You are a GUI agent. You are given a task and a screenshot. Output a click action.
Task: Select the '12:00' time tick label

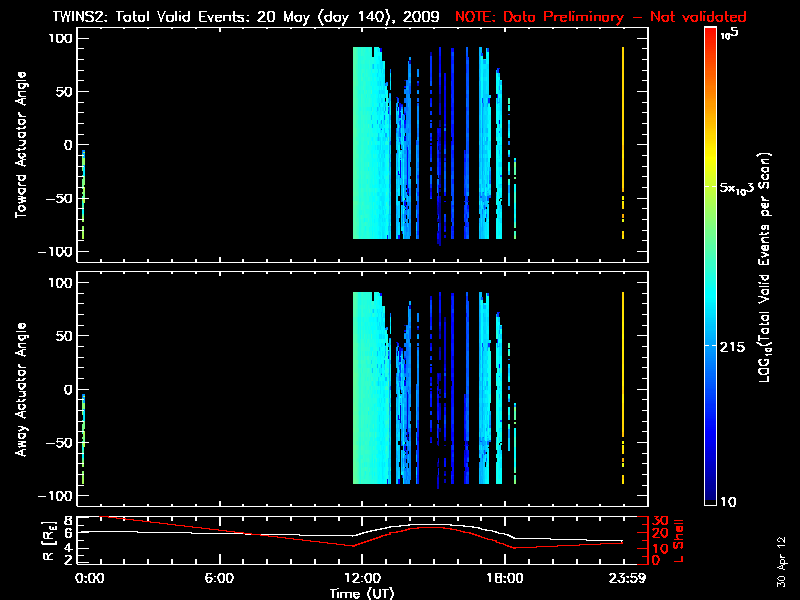(360, 578)
